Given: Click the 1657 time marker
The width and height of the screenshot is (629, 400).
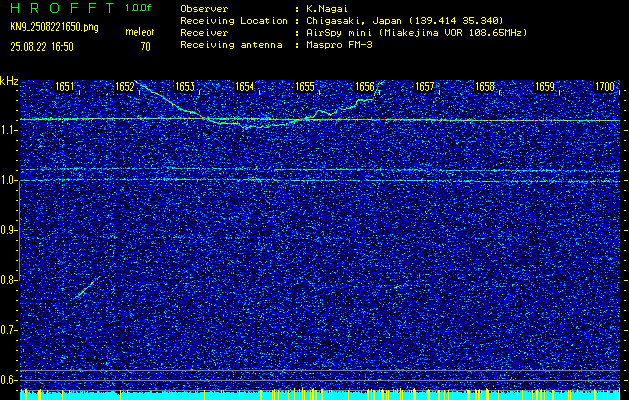Looking at the screenshot, I should tap(425, 87).
